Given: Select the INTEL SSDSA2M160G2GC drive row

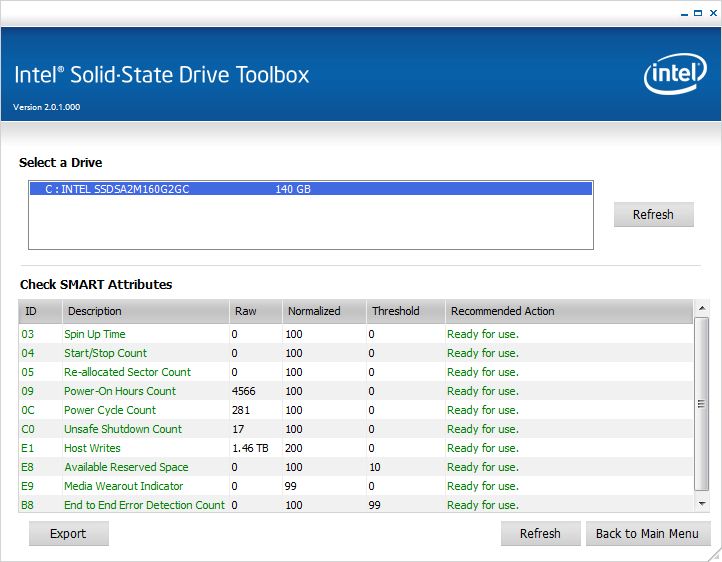Looking at the screenshot, I should [311, 189].
